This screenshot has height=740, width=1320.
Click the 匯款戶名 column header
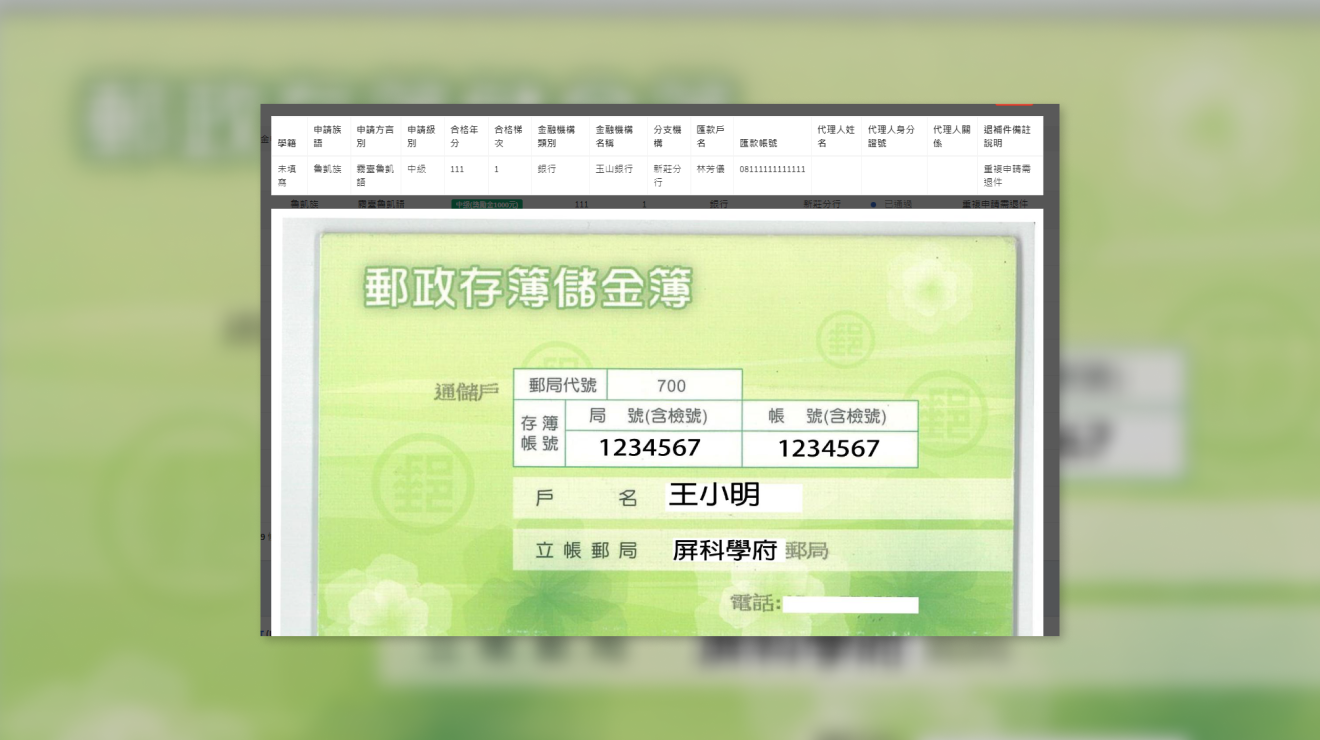[711, 136]
